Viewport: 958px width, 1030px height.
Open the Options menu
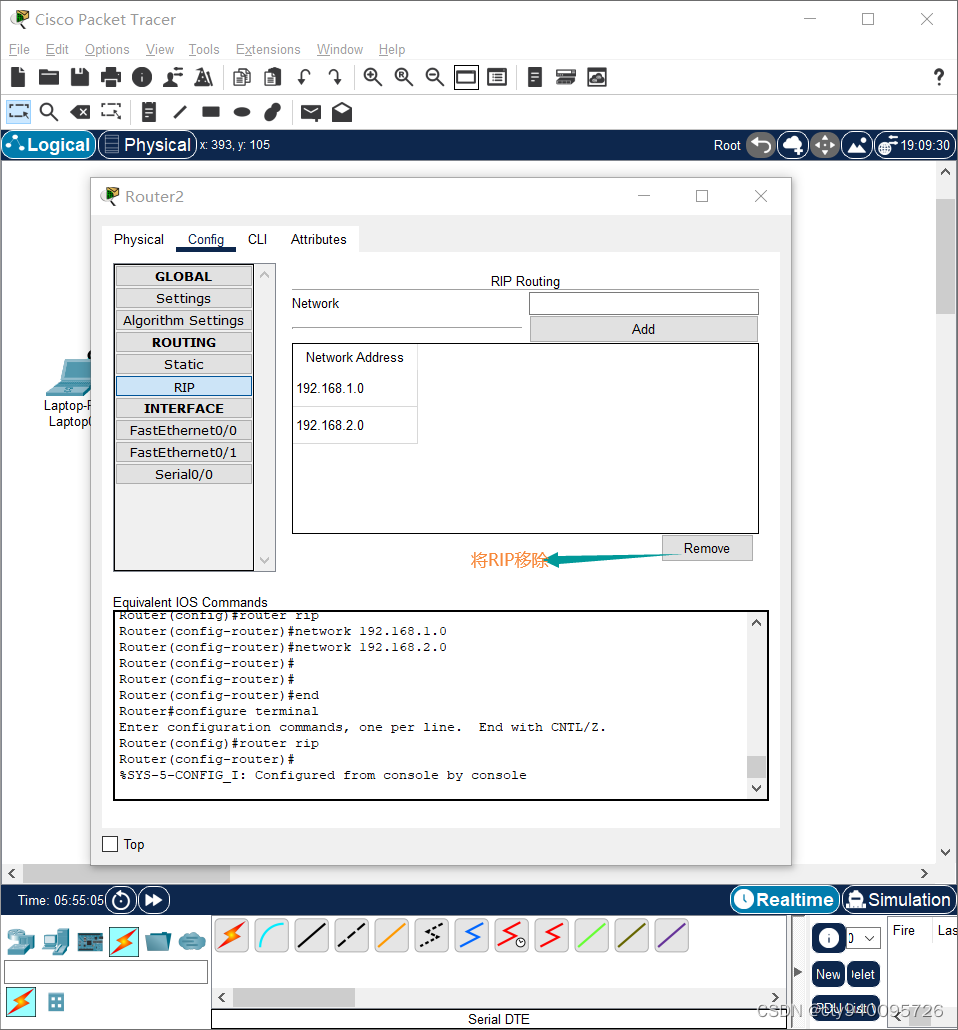pyautogui.click(x=107, y=49)
